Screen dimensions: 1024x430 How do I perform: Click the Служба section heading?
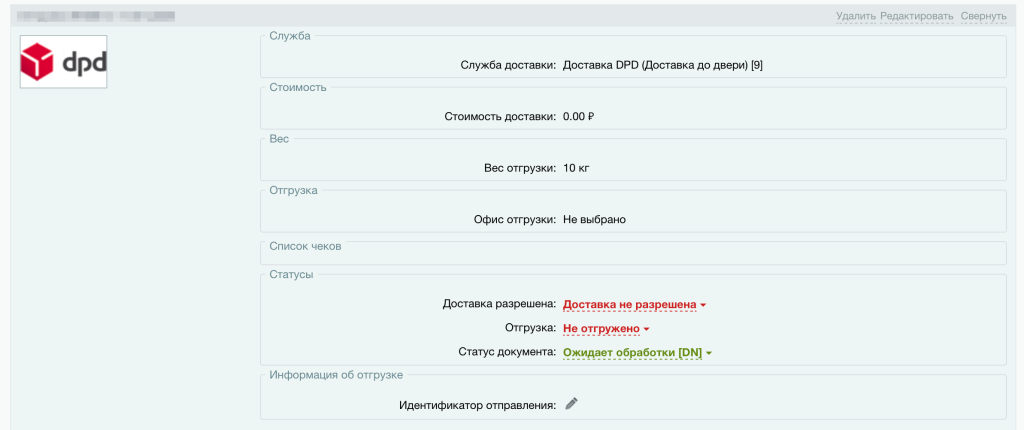(290, 36)
